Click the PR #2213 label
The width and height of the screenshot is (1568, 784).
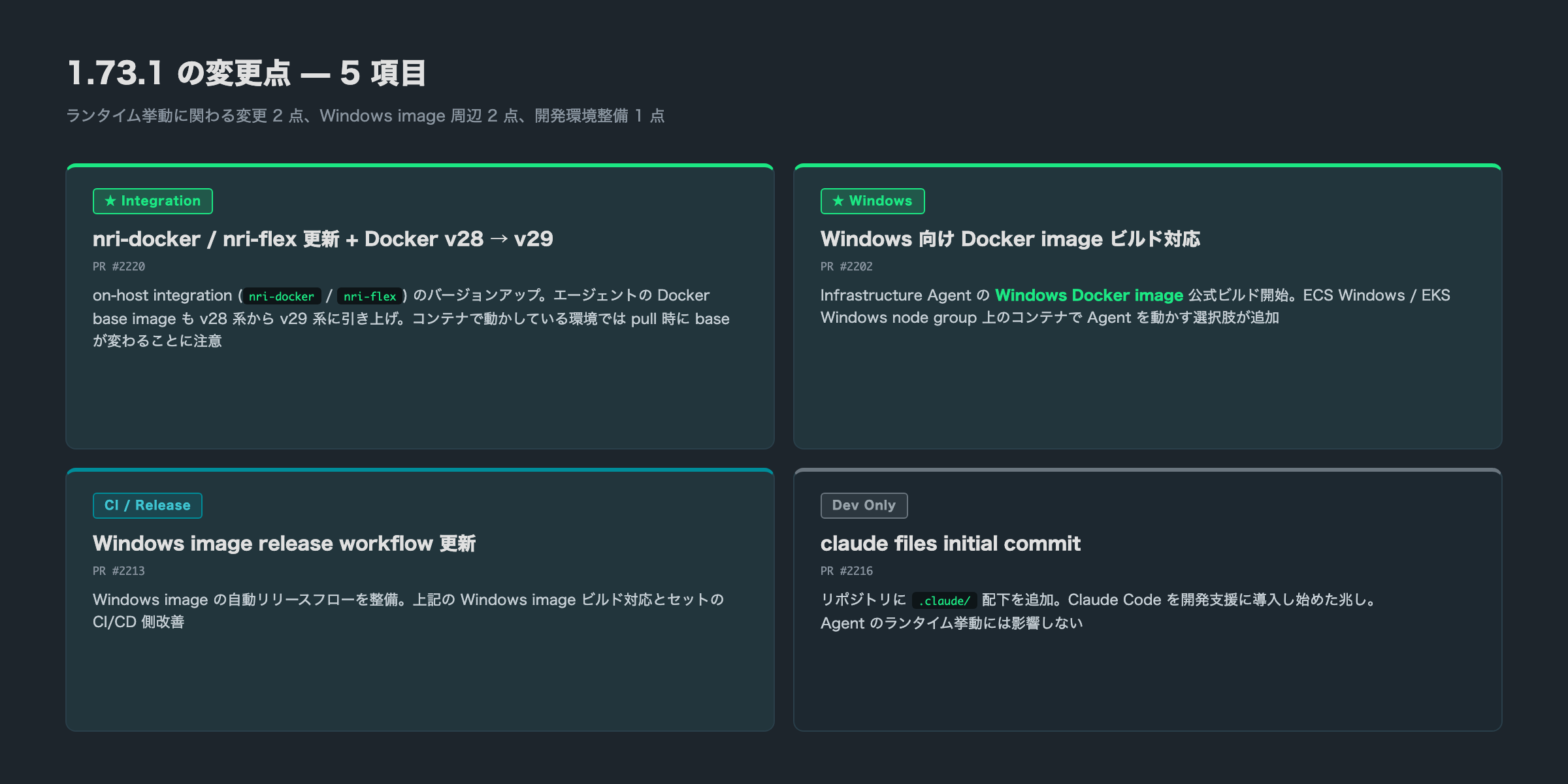tap(119, 571)
